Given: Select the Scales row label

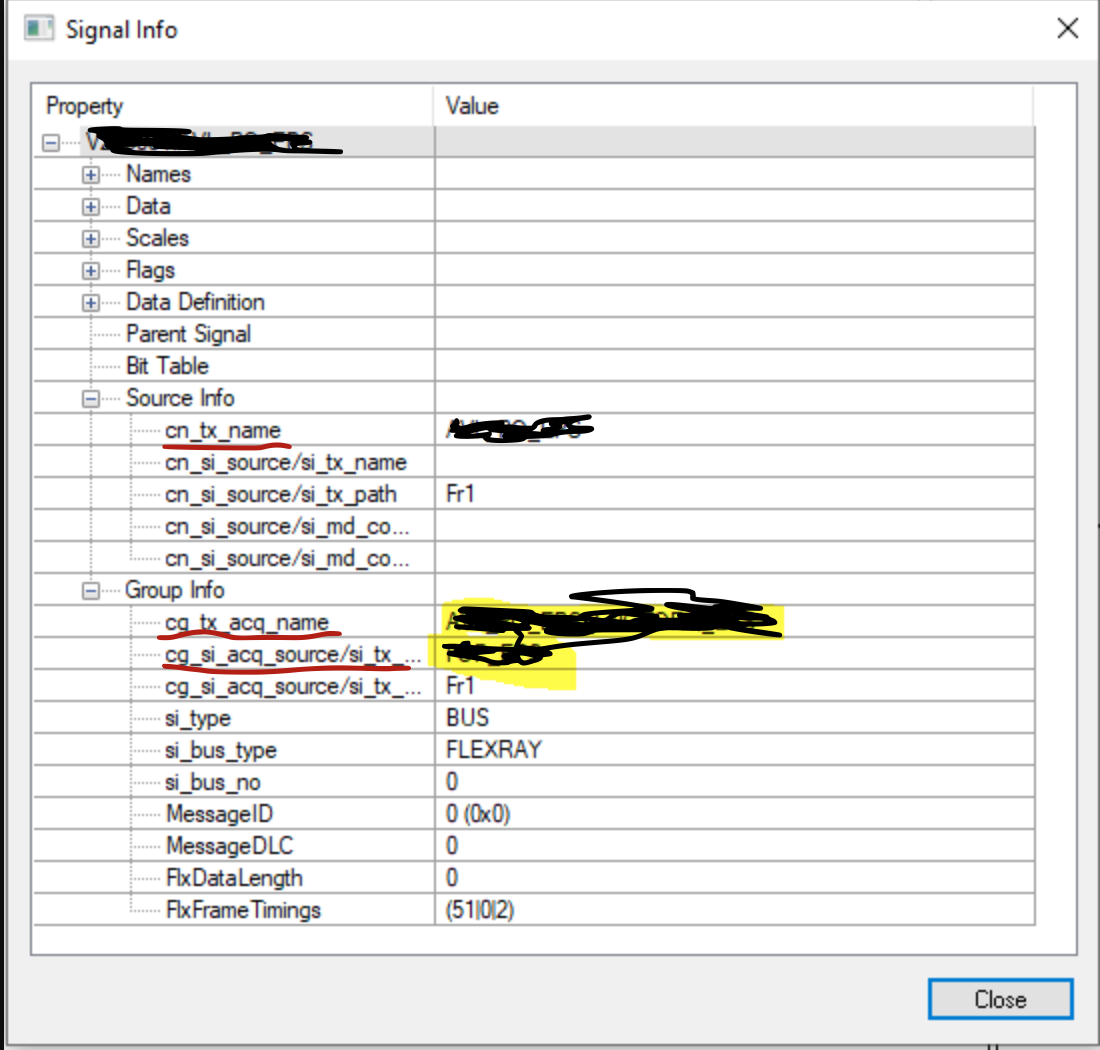Looking at the screenshot, I should [157, 238].
